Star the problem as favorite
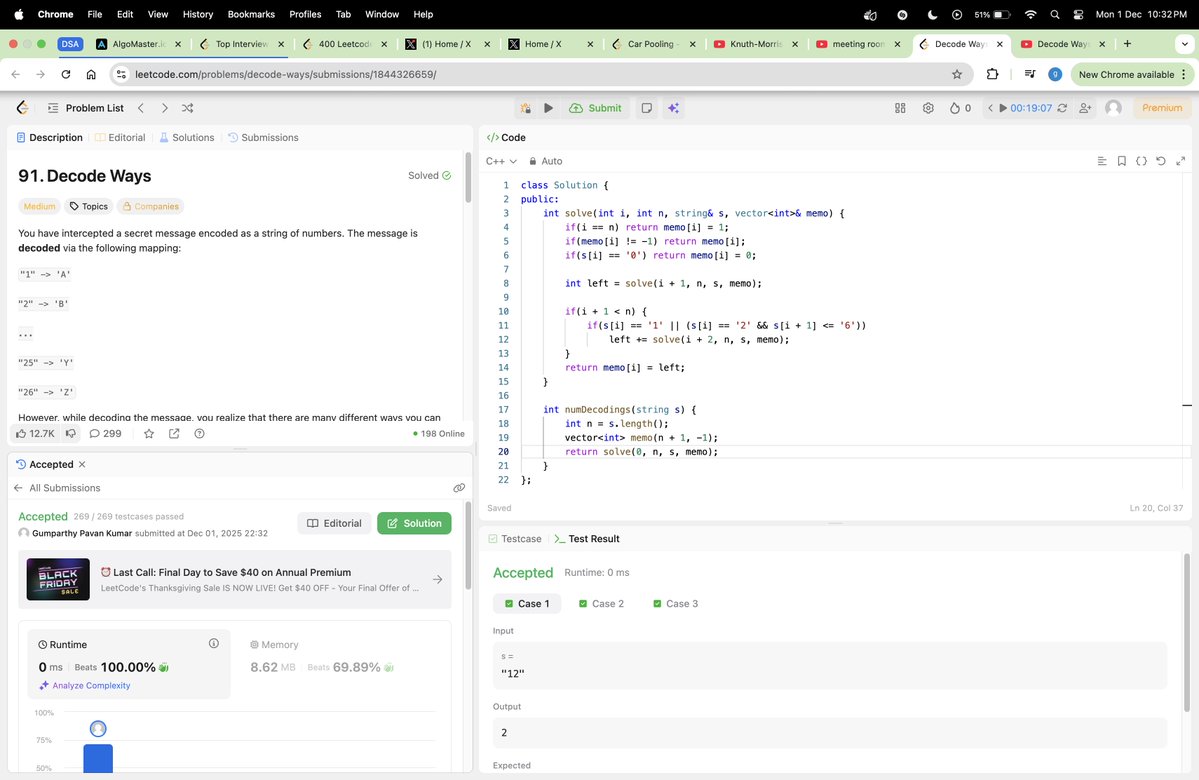This screenshot has width=1199, height=780. coord(149,434)
